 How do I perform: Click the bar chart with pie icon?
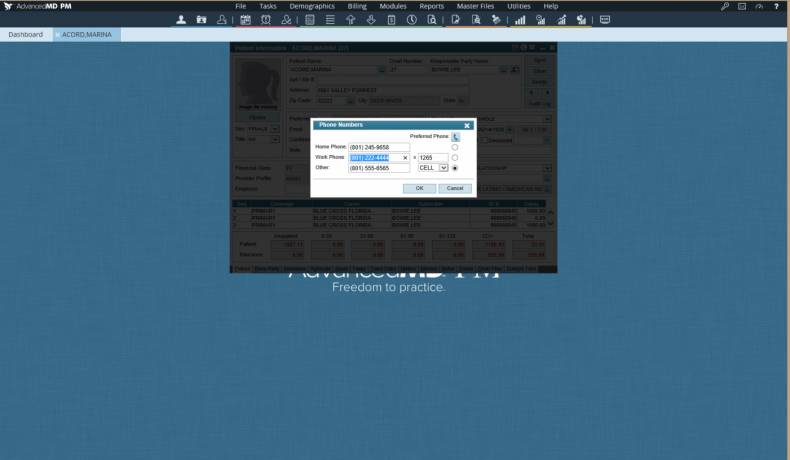click(x=581, y=20)
